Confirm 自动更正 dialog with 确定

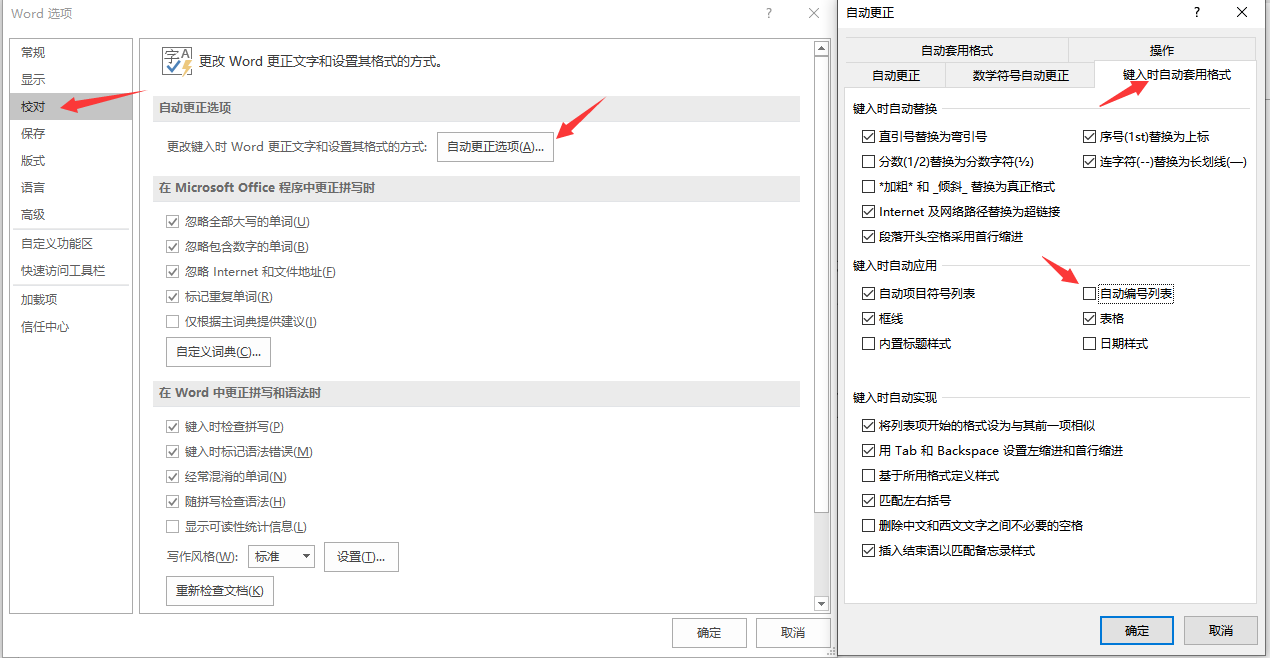click(1137, 630)
